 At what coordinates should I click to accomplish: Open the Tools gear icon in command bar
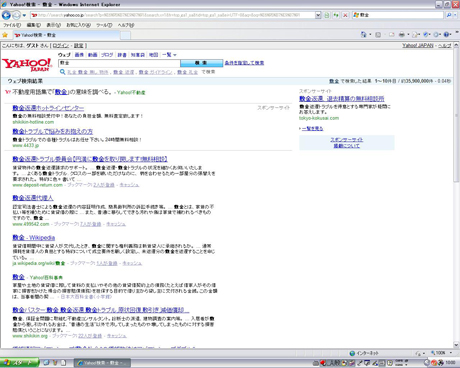click(x=436, y=34)
